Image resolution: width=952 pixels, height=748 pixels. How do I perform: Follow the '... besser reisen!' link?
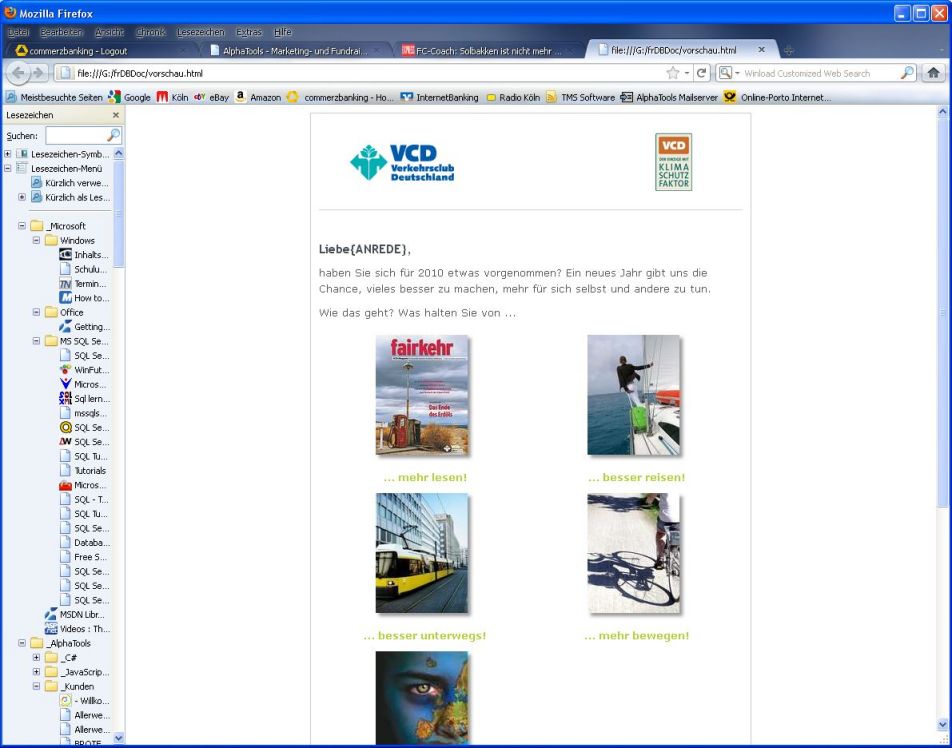click(x=636, y=477)
